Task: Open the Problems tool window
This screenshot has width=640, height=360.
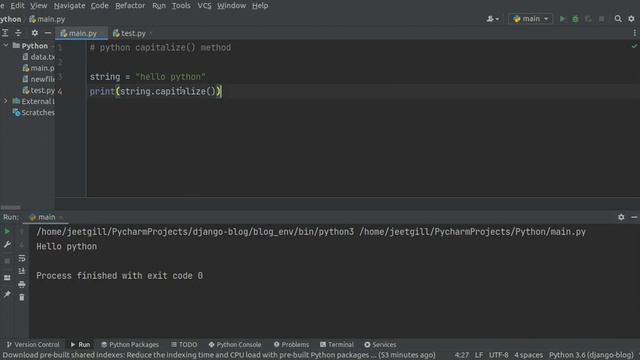Action: click(x=291, y=344)
